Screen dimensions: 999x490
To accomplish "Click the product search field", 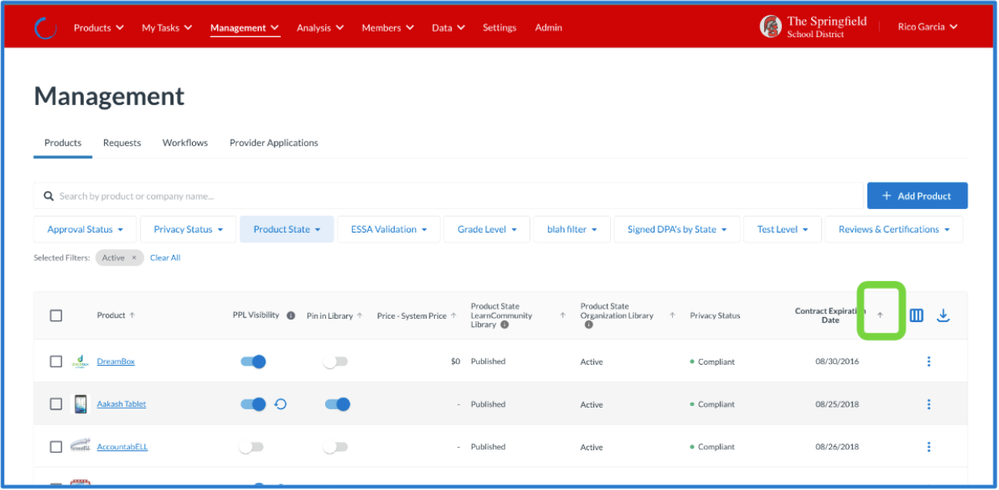I will 450,196.
